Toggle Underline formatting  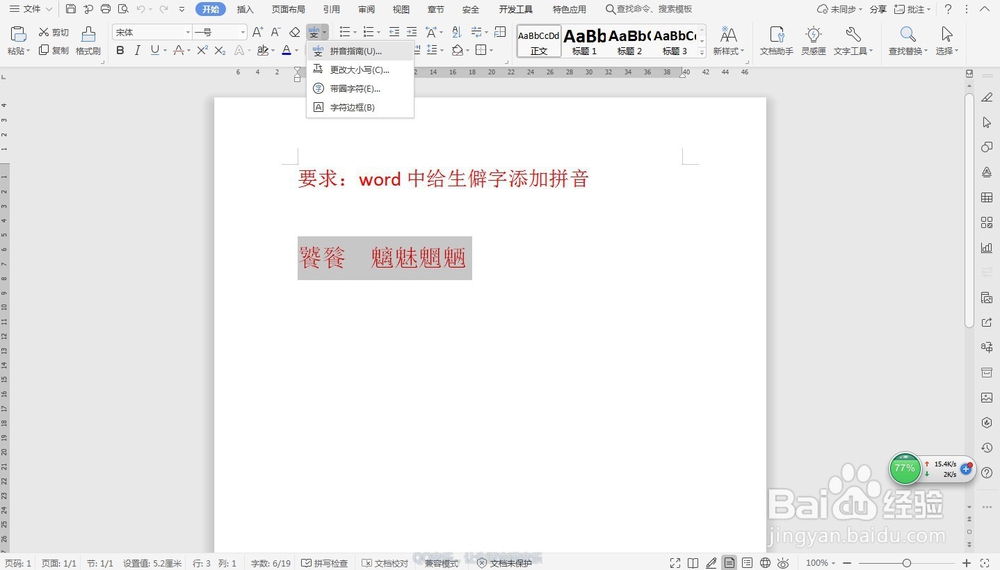click(x=154, y=50)
